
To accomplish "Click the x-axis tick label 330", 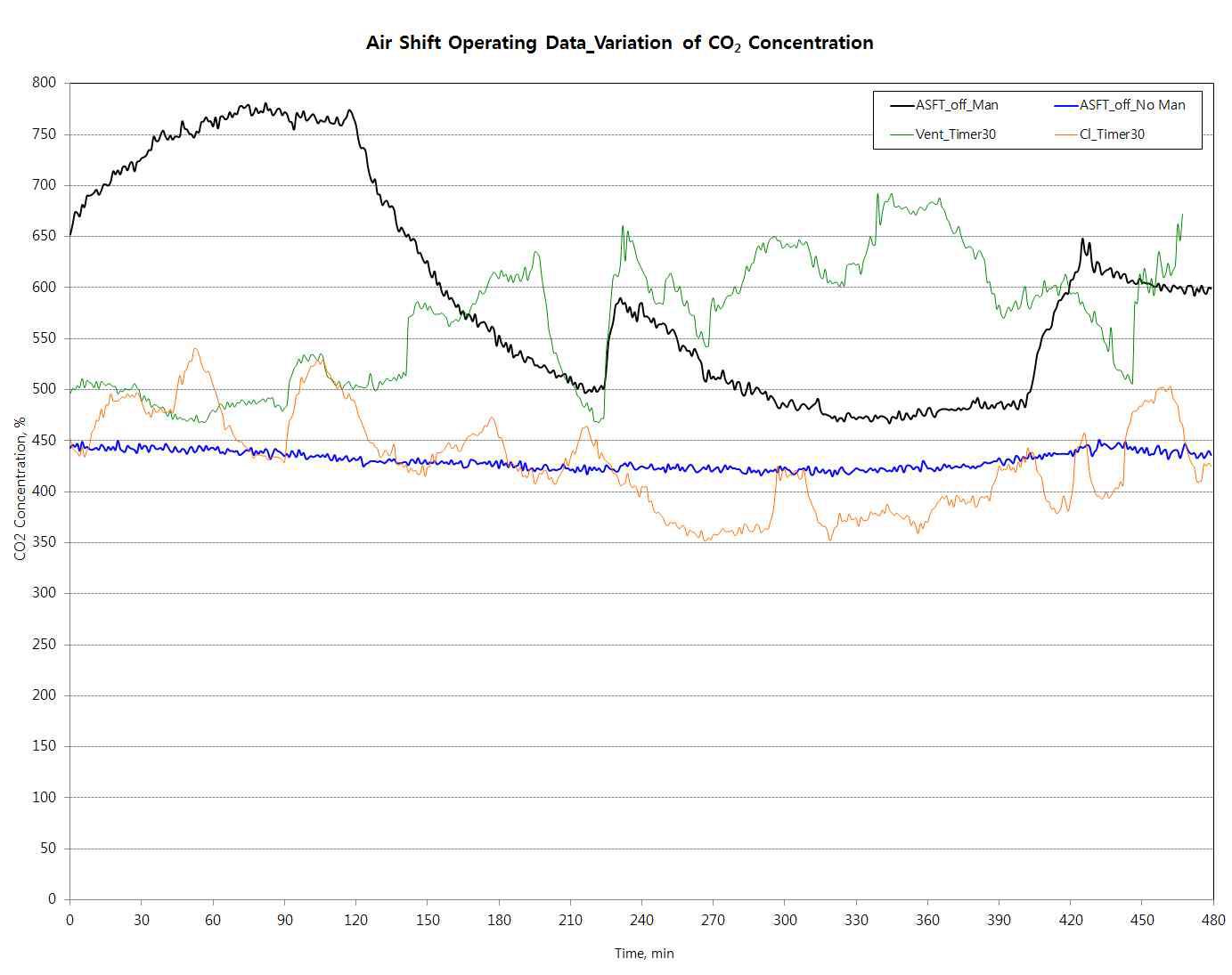I will [856, 920].
